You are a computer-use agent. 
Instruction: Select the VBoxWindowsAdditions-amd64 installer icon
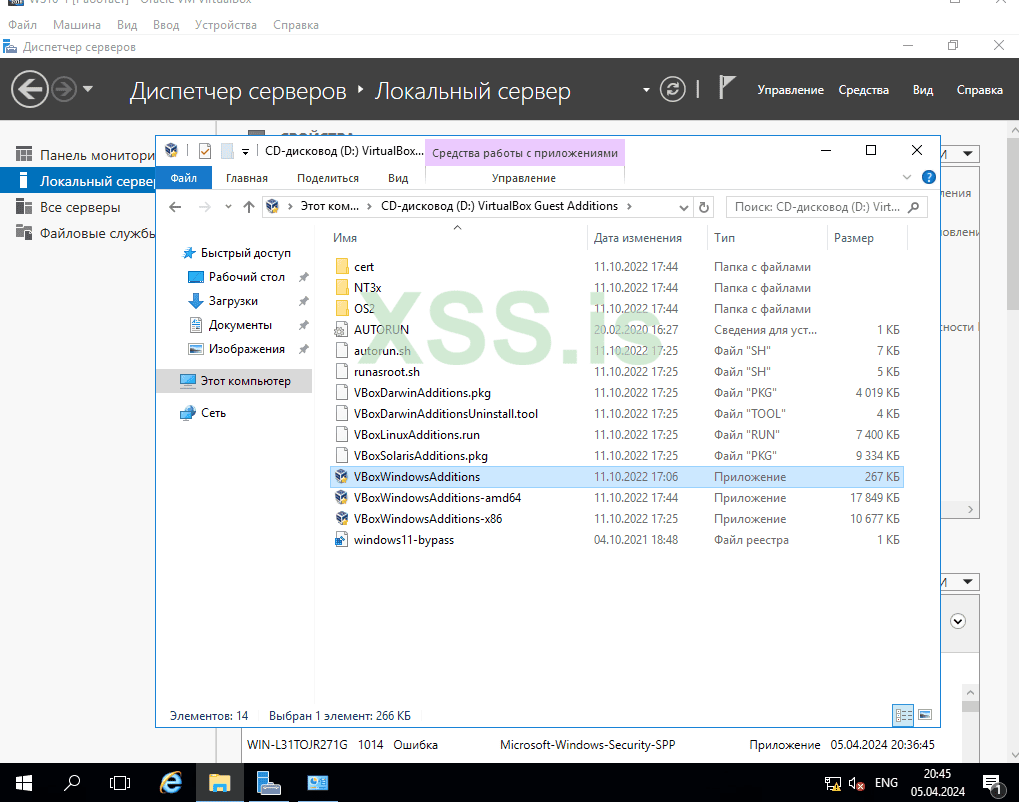coord(342,497)
